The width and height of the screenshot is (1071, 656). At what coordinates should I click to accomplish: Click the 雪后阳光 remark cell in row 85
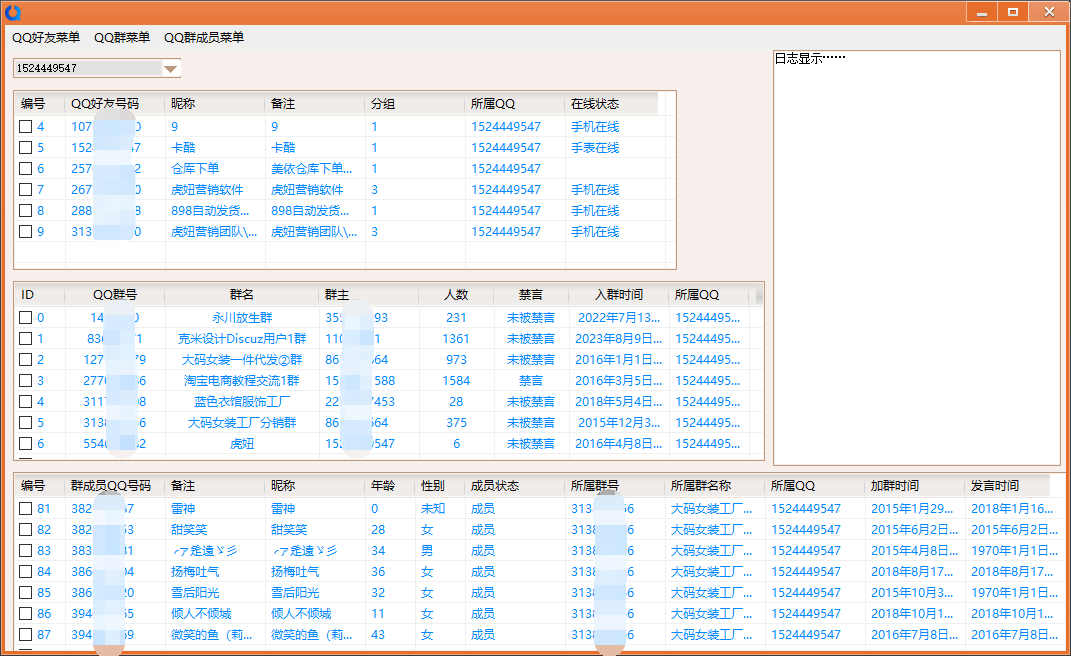click(x=195, y=592)
